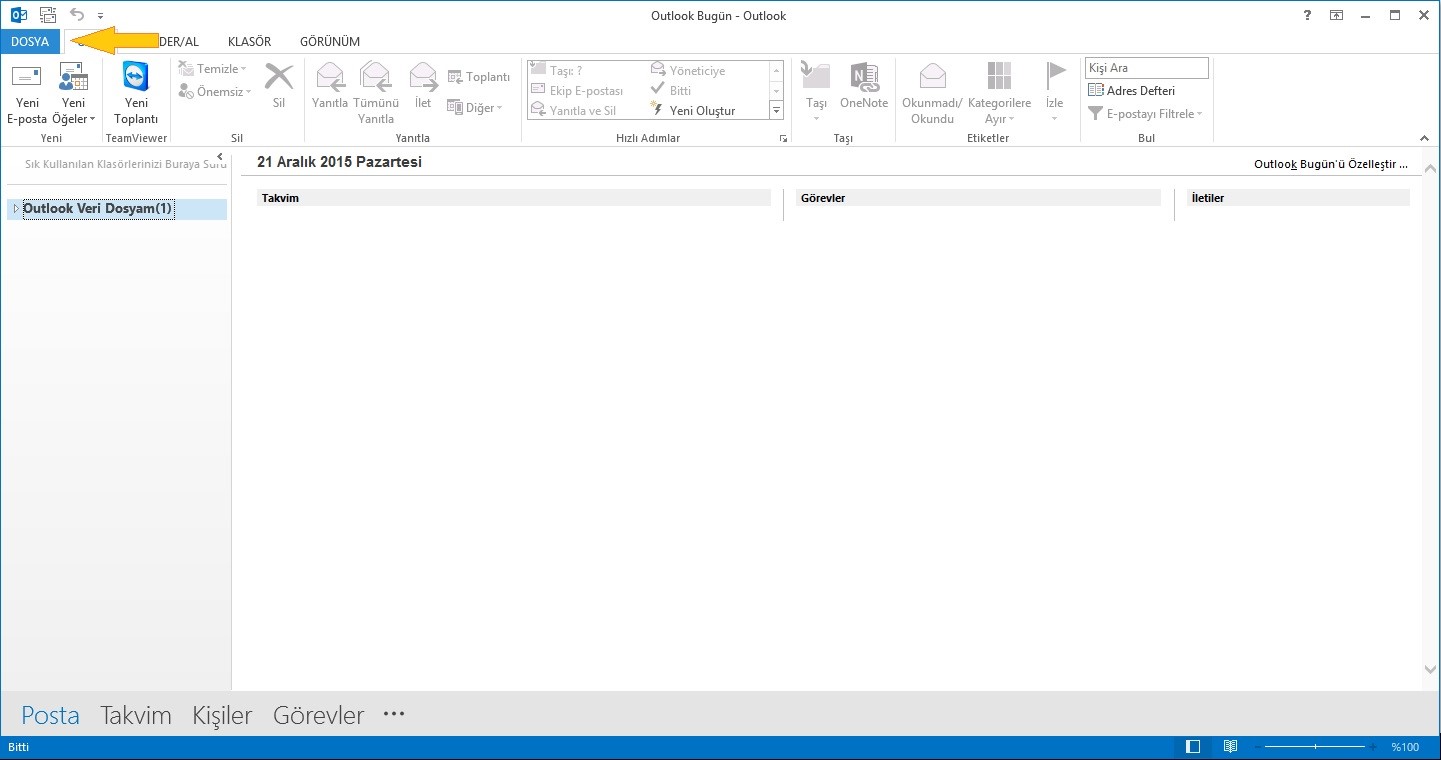
Task: Switch to Kişiler in the navigation bar
Action: pyautogui.click(x=222, y=715)
